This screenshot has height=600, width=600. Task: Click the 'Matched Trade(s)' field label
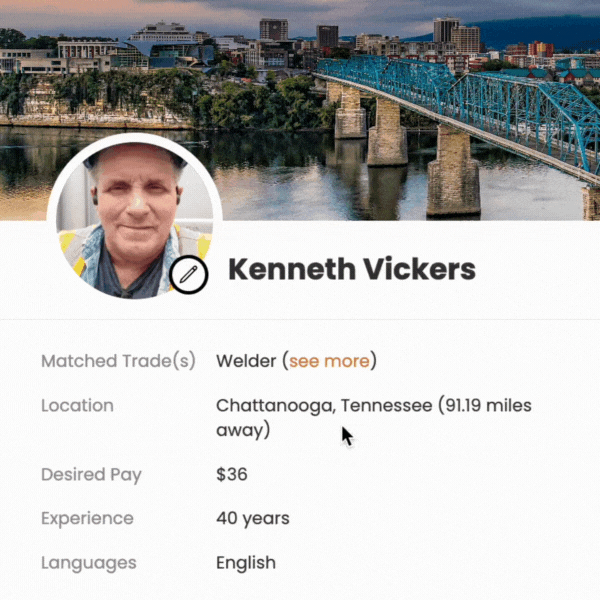pyautogui.click(x=118, y=361)
